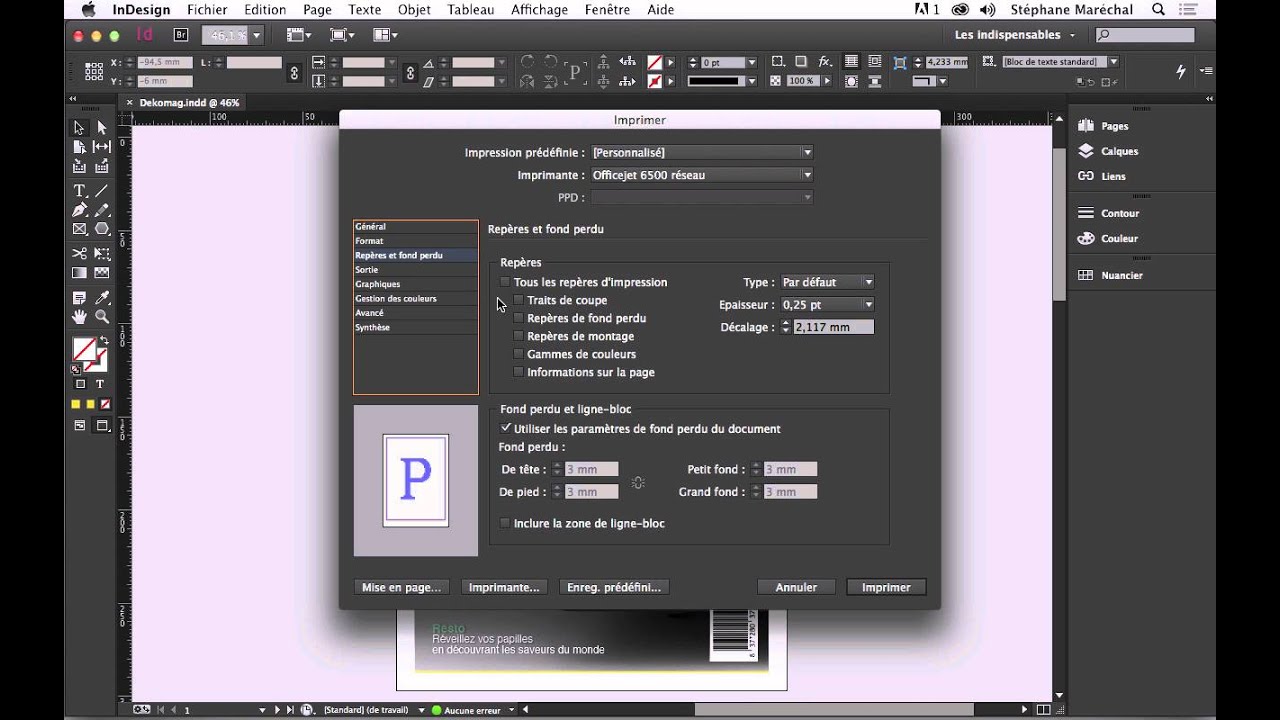Viewport: 1280px width, 720px height.
Task: Select the Polygon shape tool
Action: click(101, 229)
